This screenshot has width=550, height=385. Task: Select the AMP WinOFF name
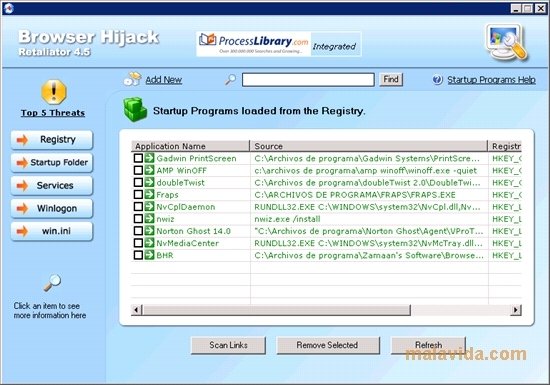182,170
